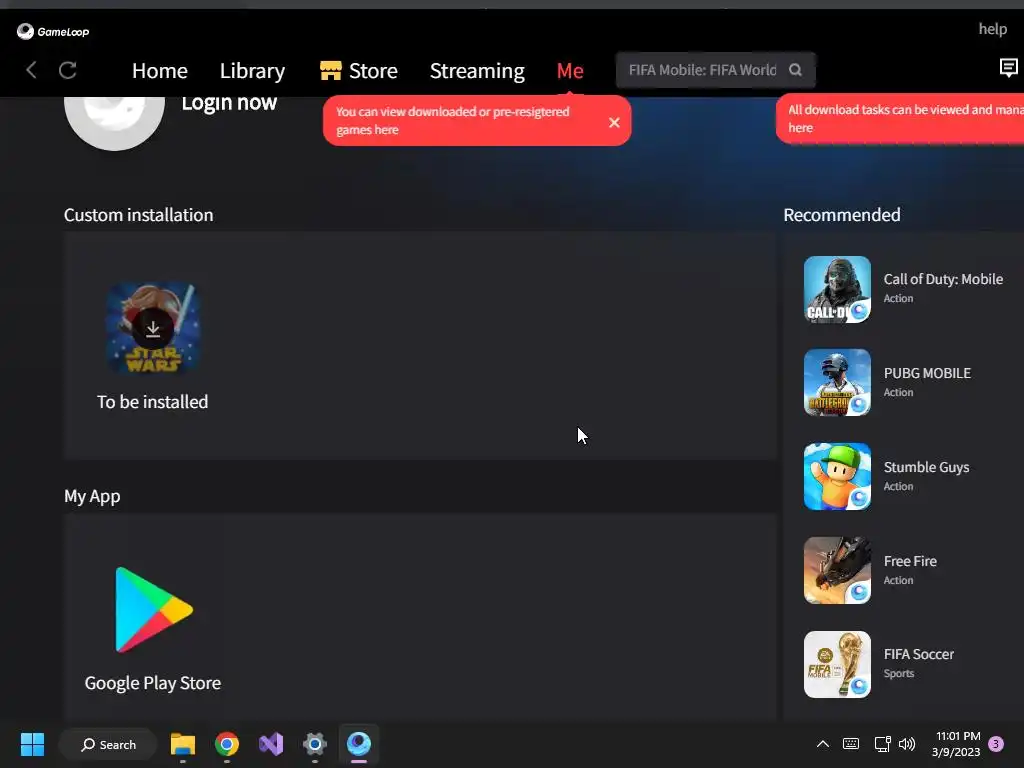Screen dimensions: 1024x768
Task: Open the clock and date panel
Action: point(957,744)
